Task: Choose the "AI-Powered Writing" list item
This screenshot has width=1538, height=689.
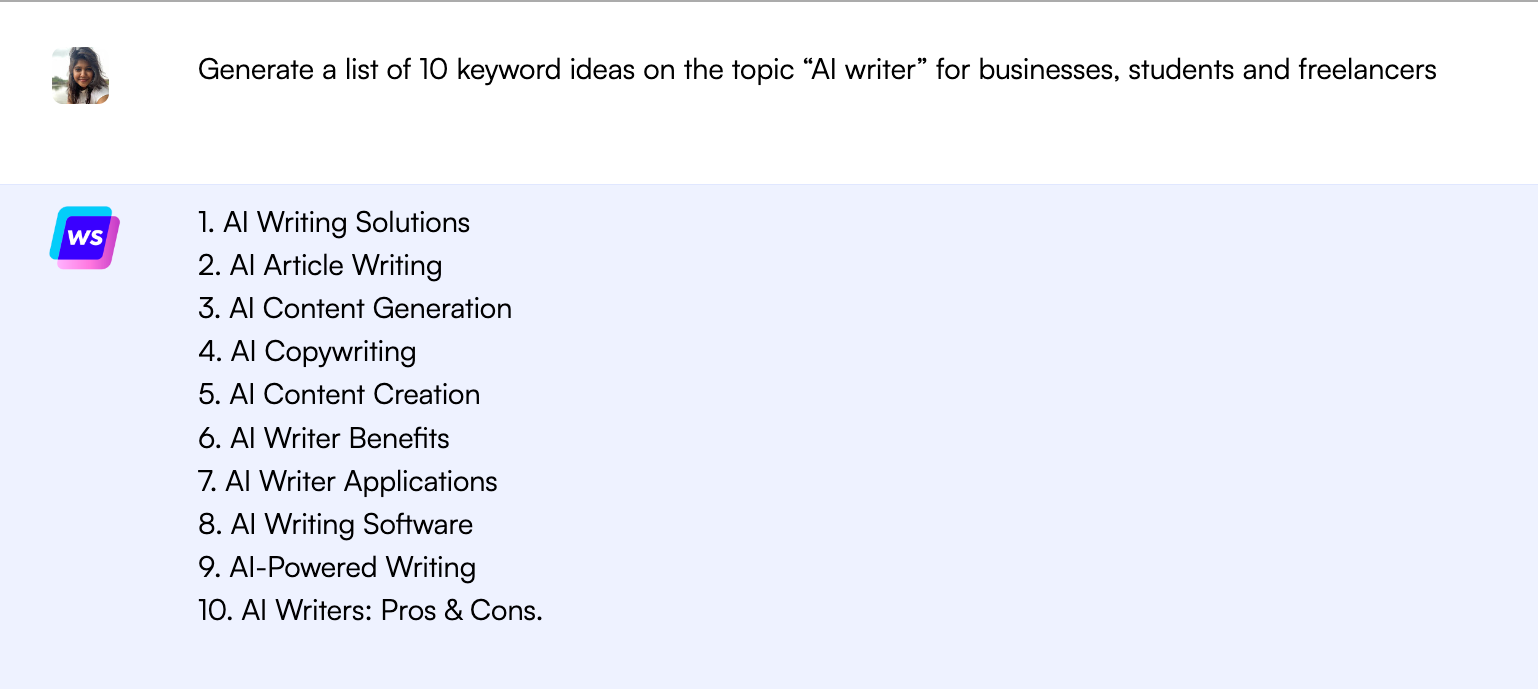Action: (x=337, y=567)
